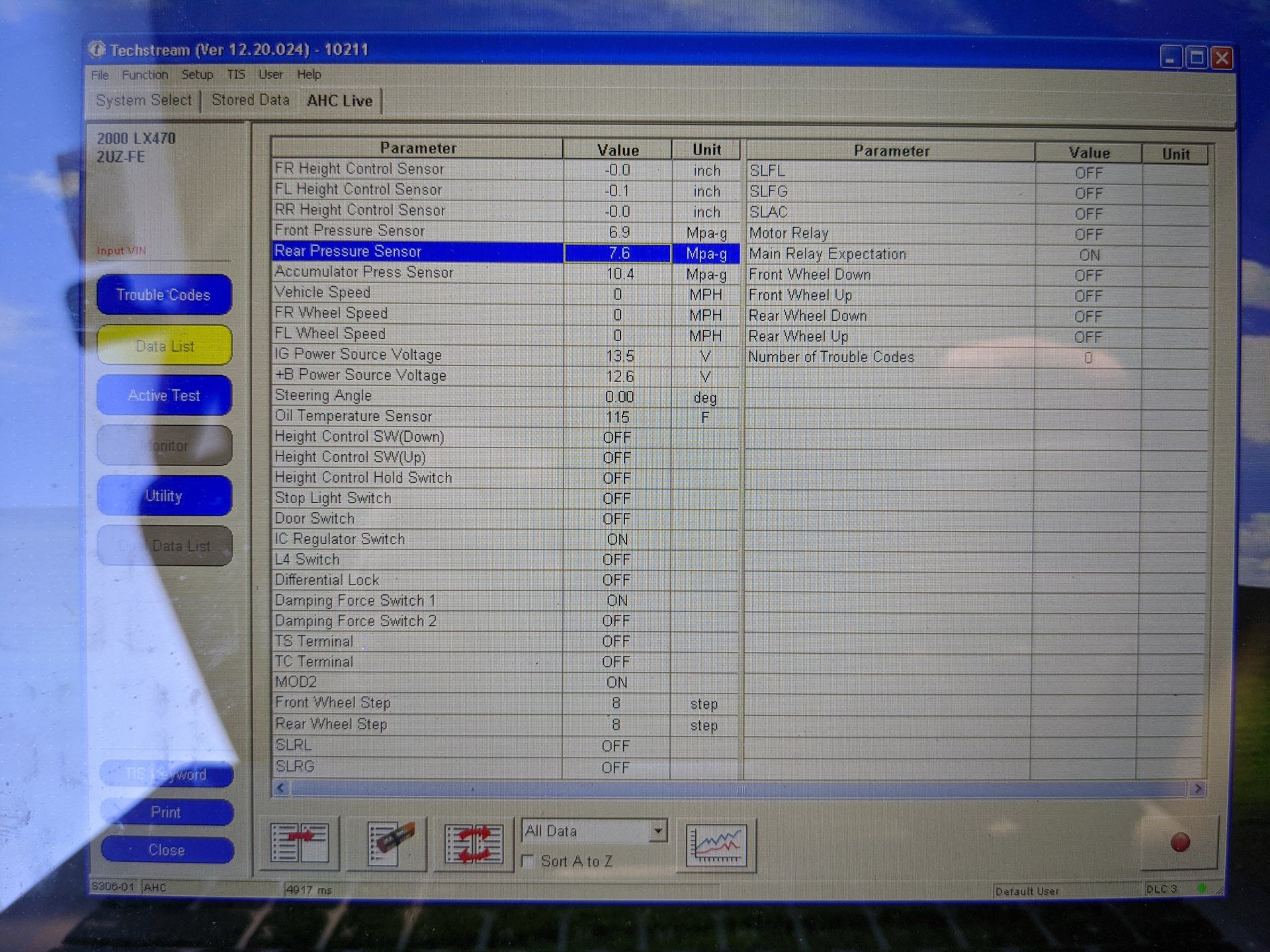
Task: Click scrollbar right arrow under the table
Action: 1197,789
